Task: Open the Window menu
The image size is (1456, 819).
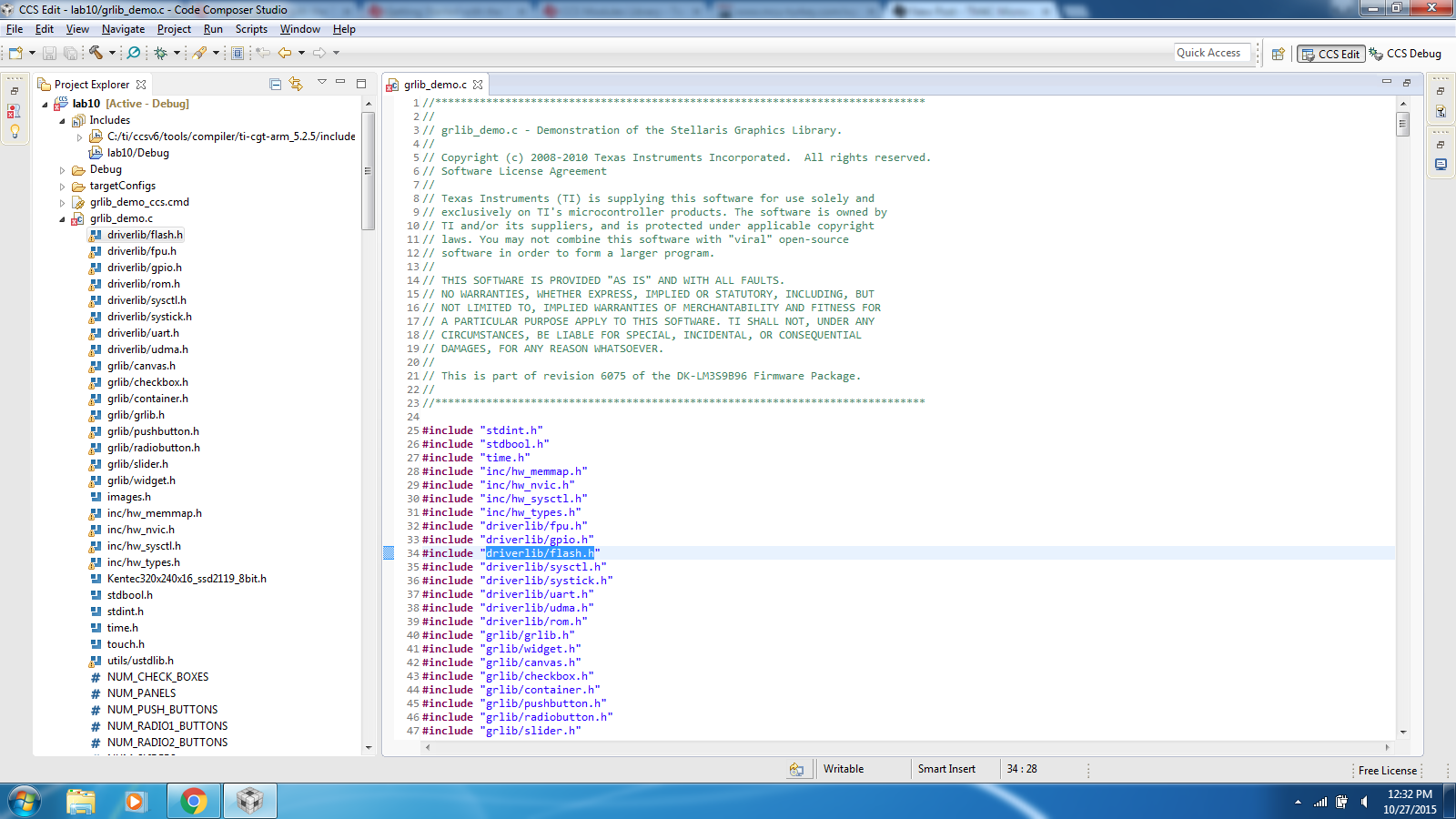Action: point(300,29)
